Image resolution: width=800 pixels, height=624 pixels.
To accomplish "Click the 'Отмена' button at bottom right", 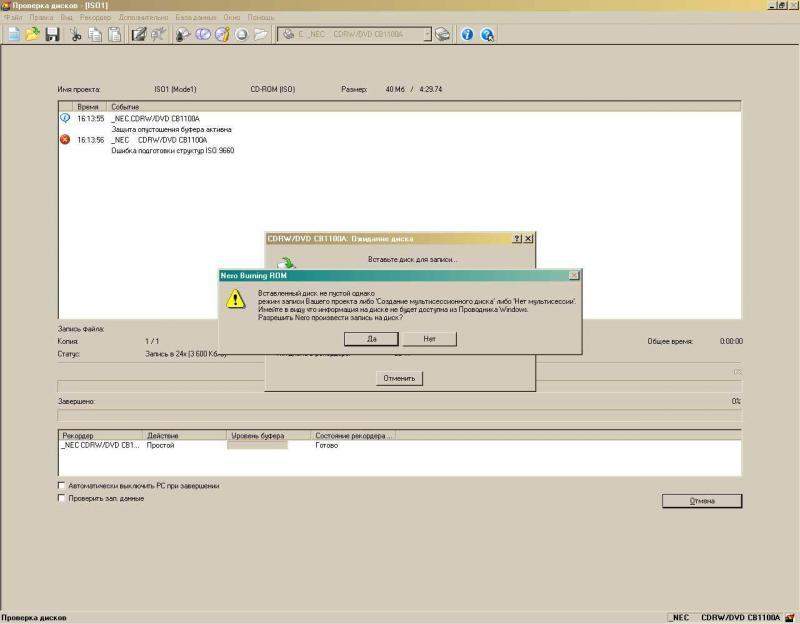I will click(701, 501).
